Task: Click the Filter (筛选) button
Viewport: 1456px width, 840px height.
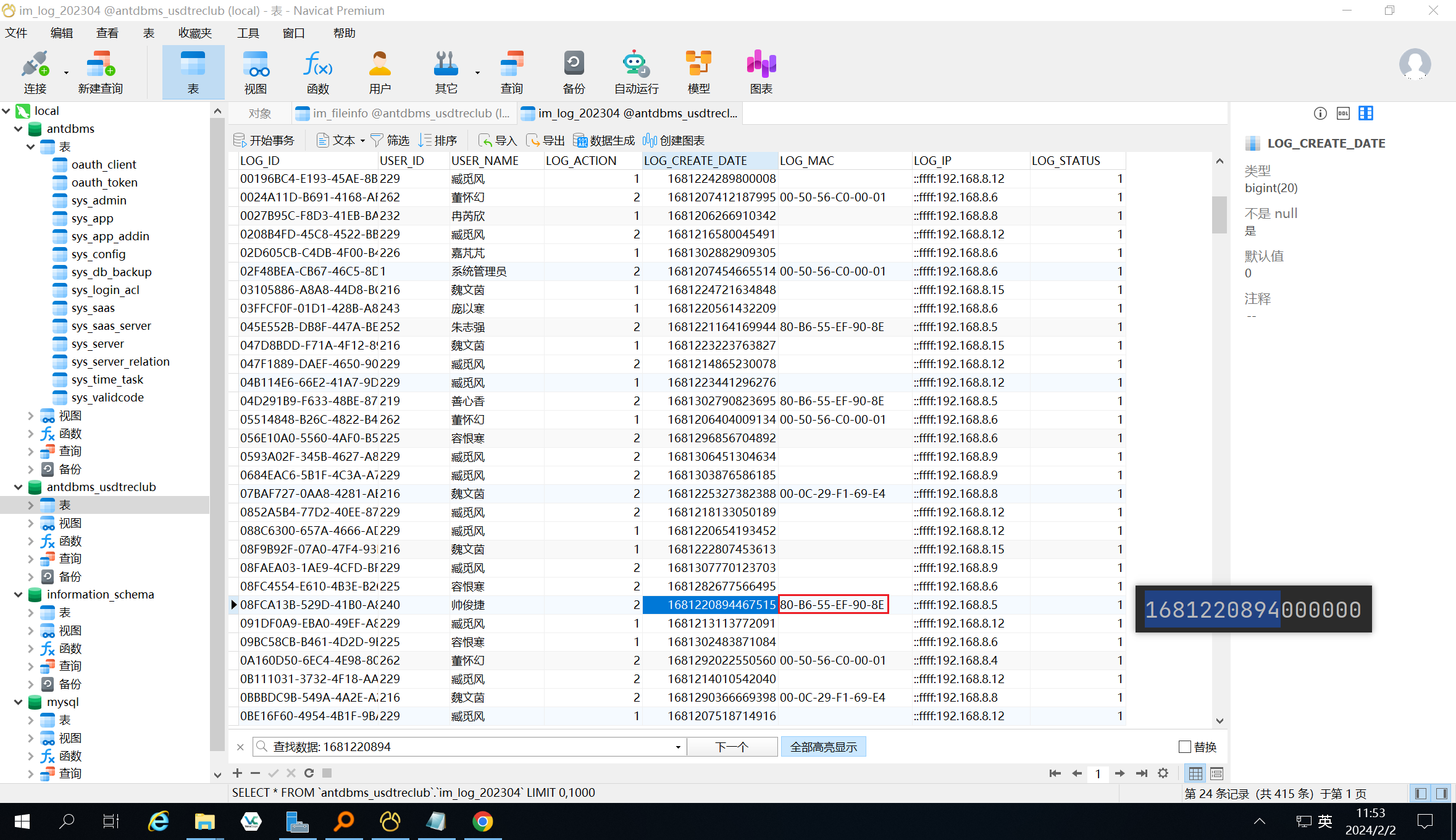Action: 390,141
